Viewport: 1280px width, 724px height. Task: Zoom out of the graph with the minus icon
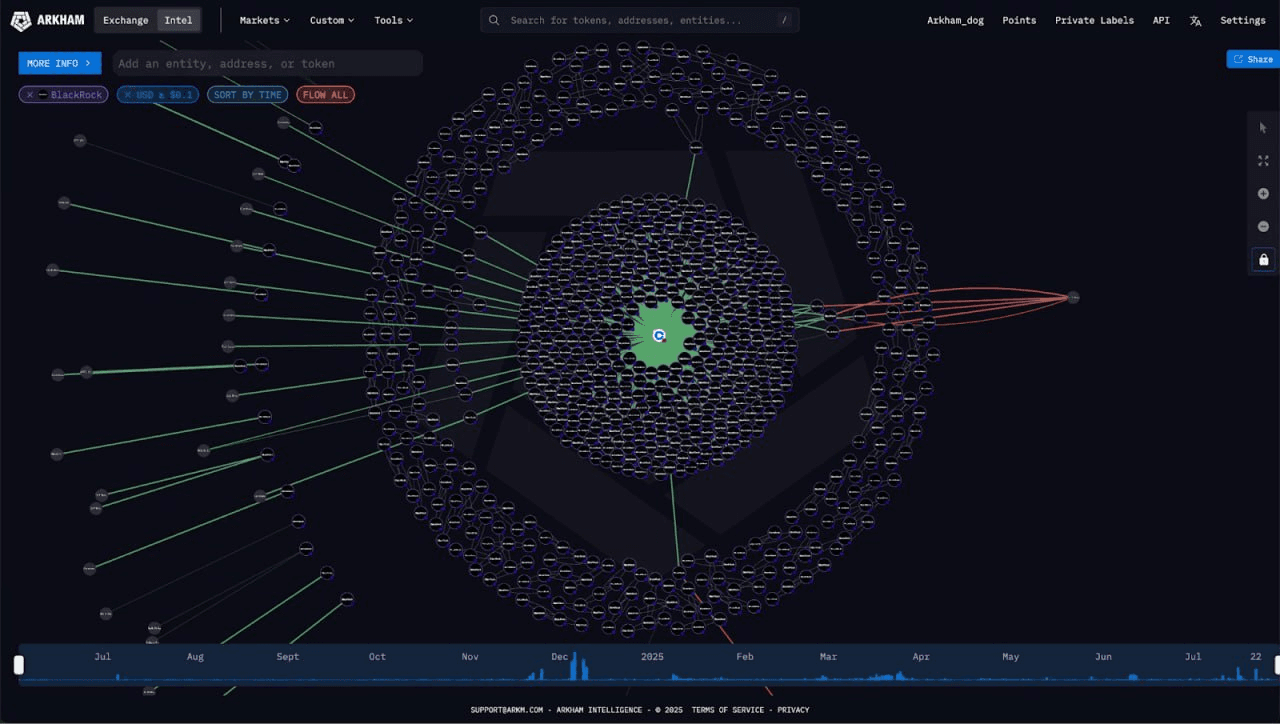tap(1263, 227)
